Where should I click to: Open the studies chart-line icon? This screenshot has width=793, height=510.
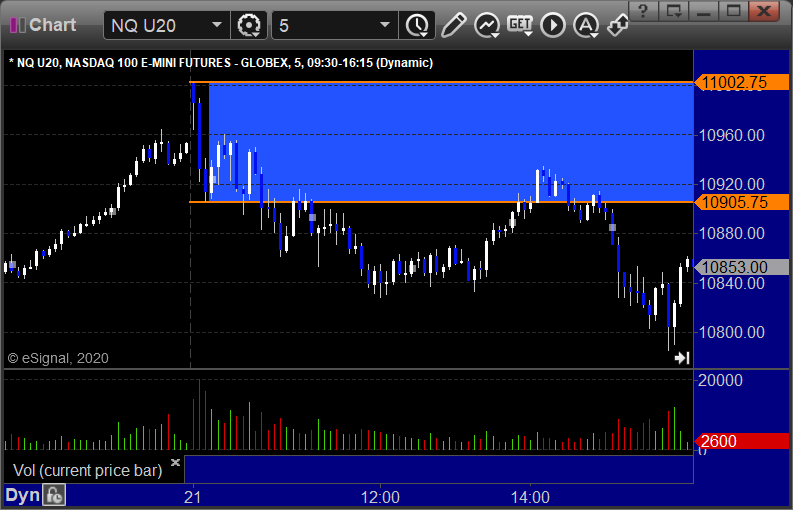tap(487, 25)
